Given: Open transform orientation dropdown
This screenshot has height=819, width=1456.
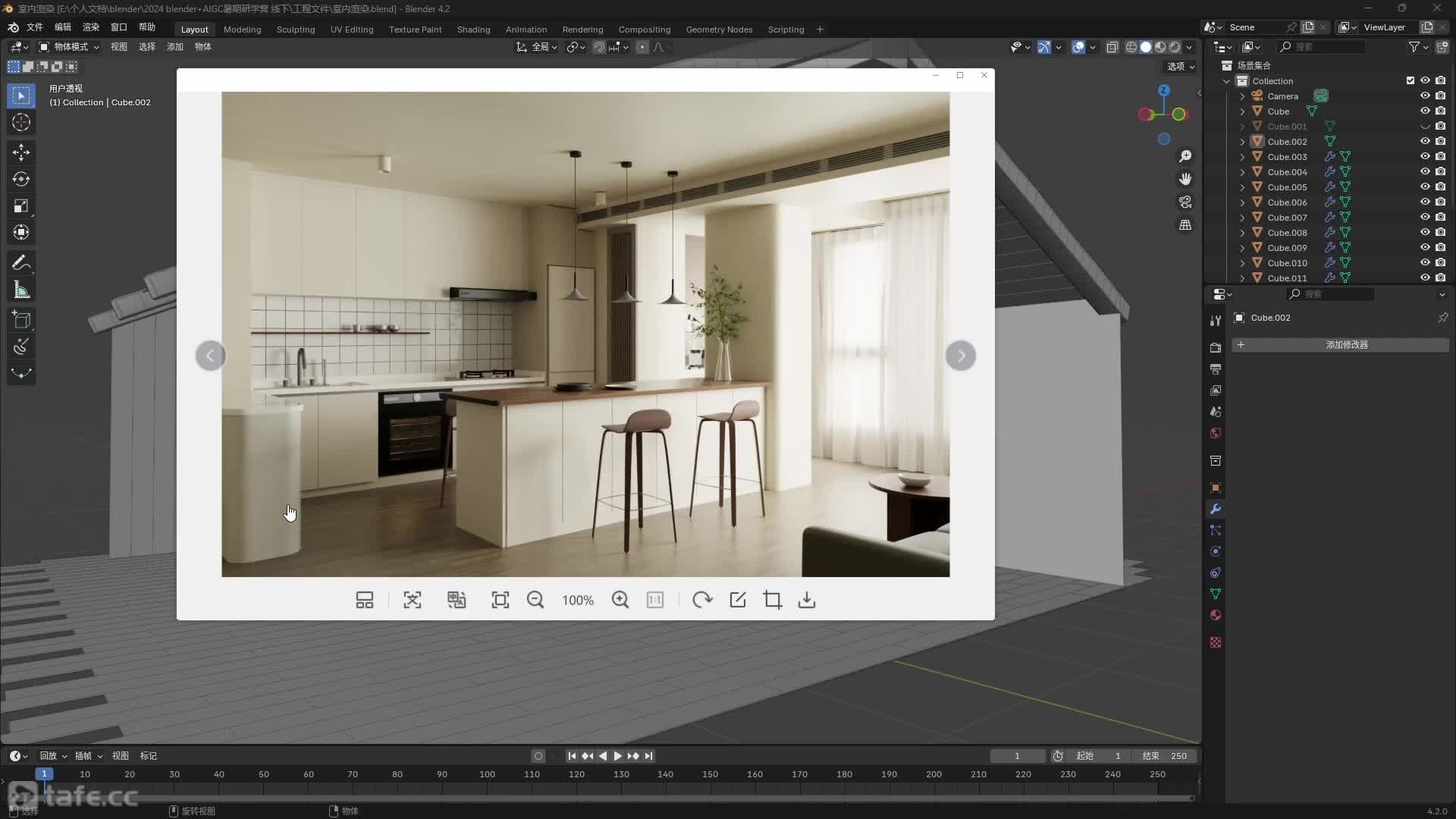Looking at the screenshot, I should [x=537, y=47].
